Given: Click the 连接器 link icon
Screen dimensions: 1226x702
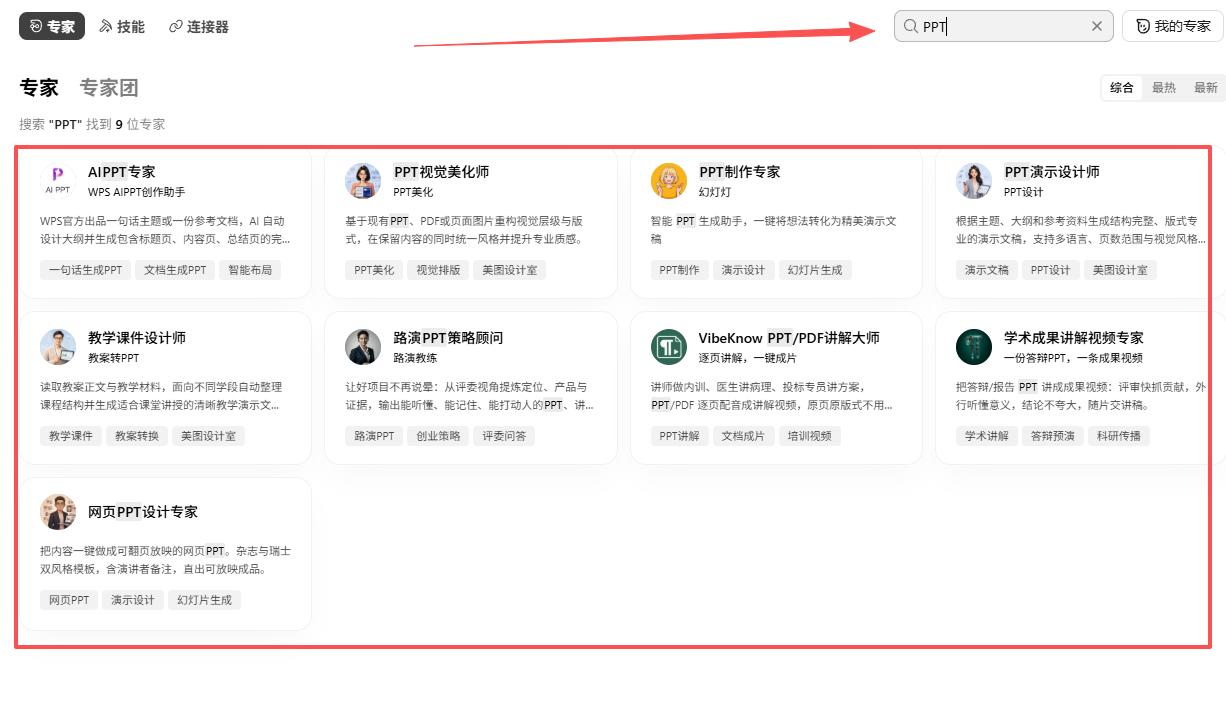Looking at the screenshot, I should click(176, 27).
